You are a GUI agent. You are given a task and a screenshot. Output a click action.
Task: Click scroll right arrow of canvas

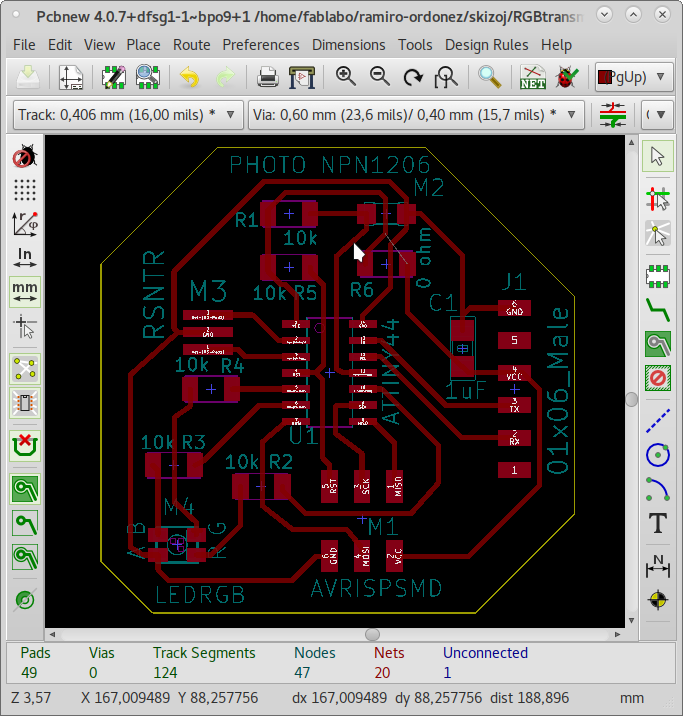click(617, 634)
